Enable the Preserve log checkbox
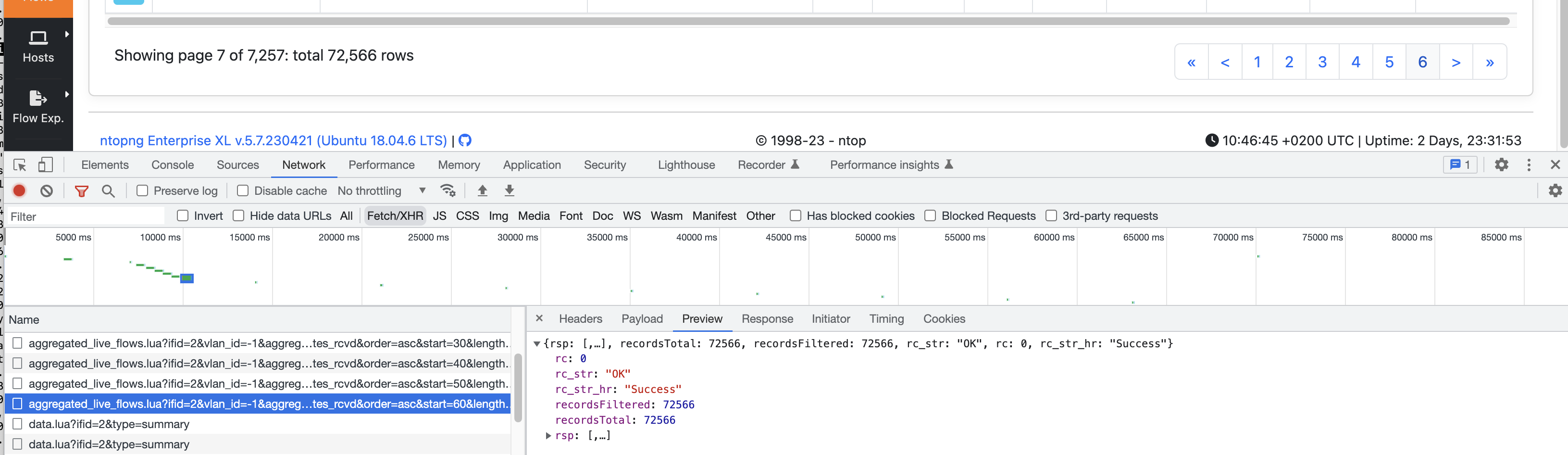 [x=142, y=190]
